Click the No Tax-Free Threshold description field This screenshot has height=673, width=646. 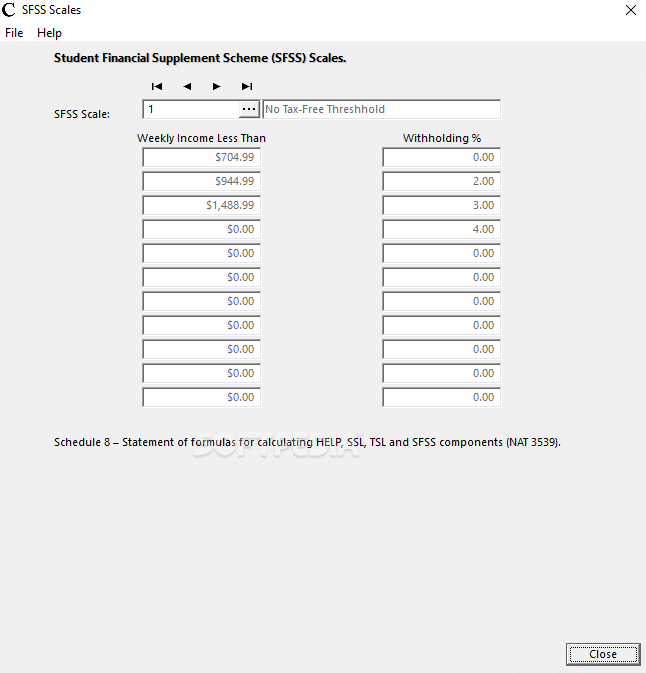[382, 109]
